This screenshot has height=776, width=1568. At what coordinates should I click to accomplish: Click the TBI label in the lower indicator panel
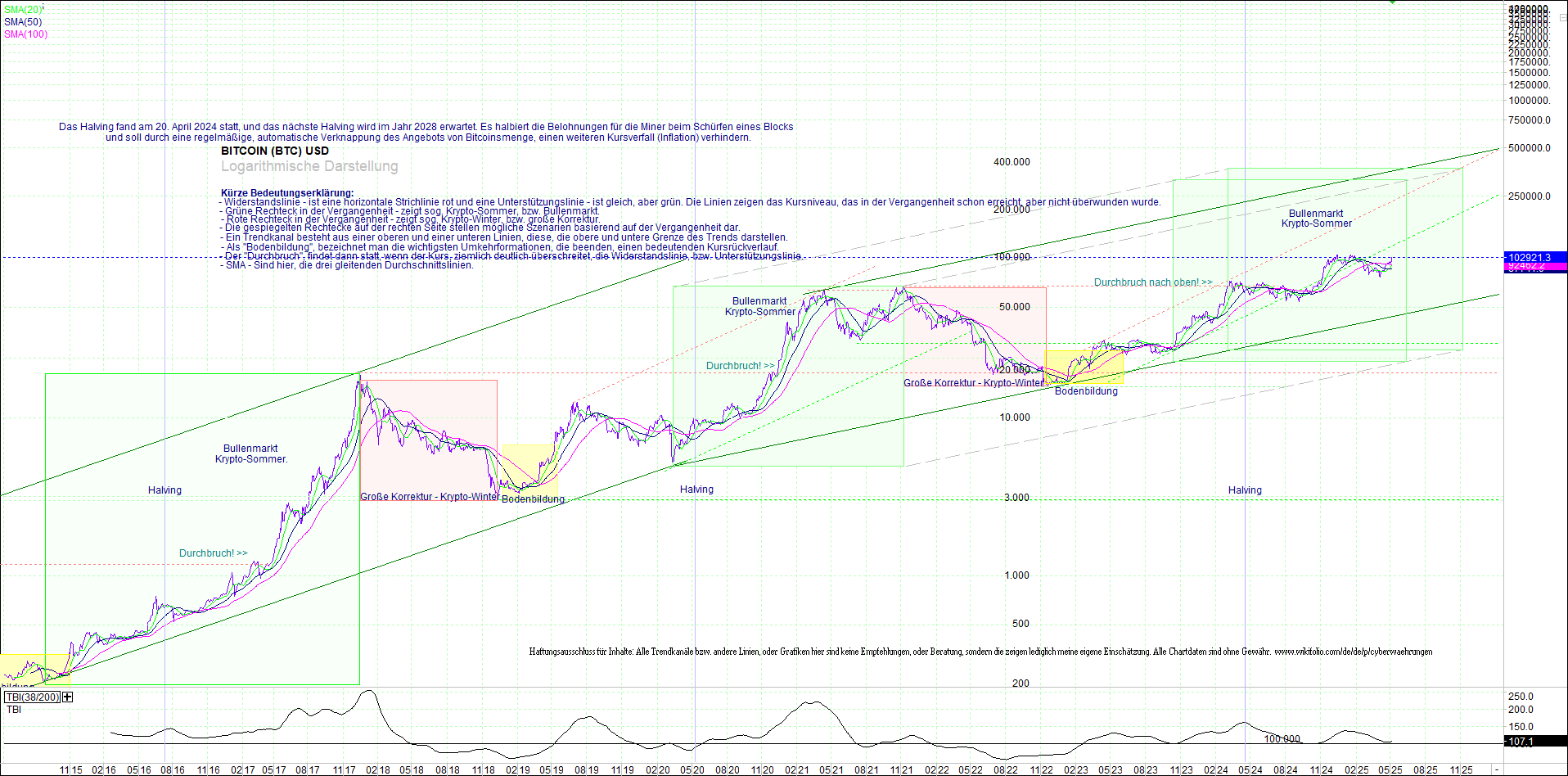pyautogui.click(x=13, y=709)
